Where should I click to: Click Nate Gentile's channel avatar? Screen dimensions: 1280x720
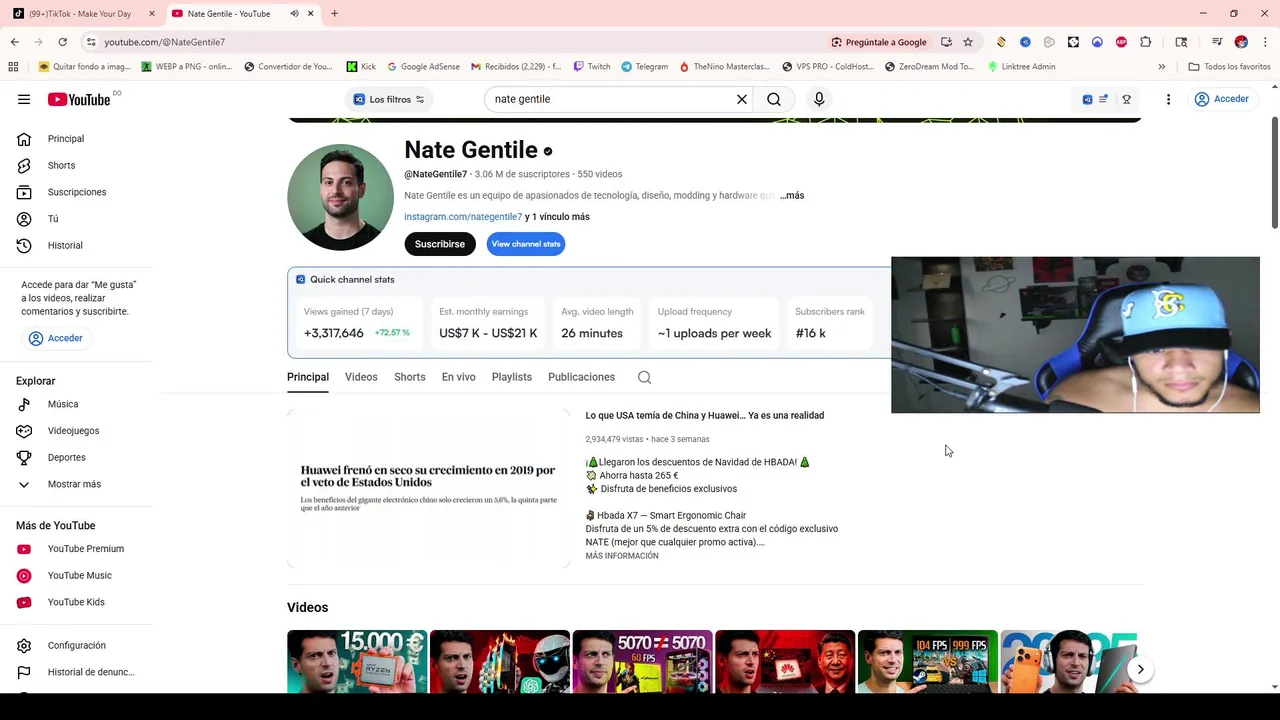(x=340, y=197)
